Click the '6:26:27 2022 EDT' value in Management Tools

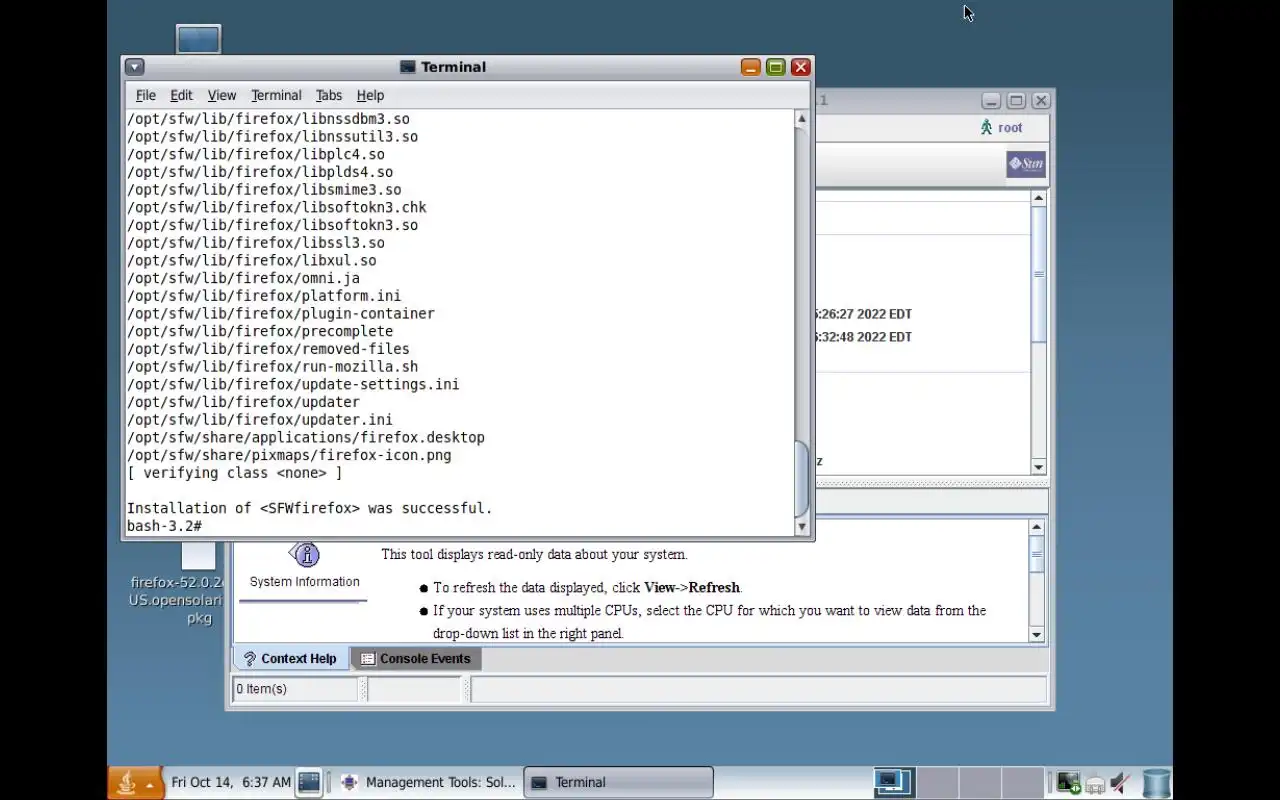(x=864, y=314)
